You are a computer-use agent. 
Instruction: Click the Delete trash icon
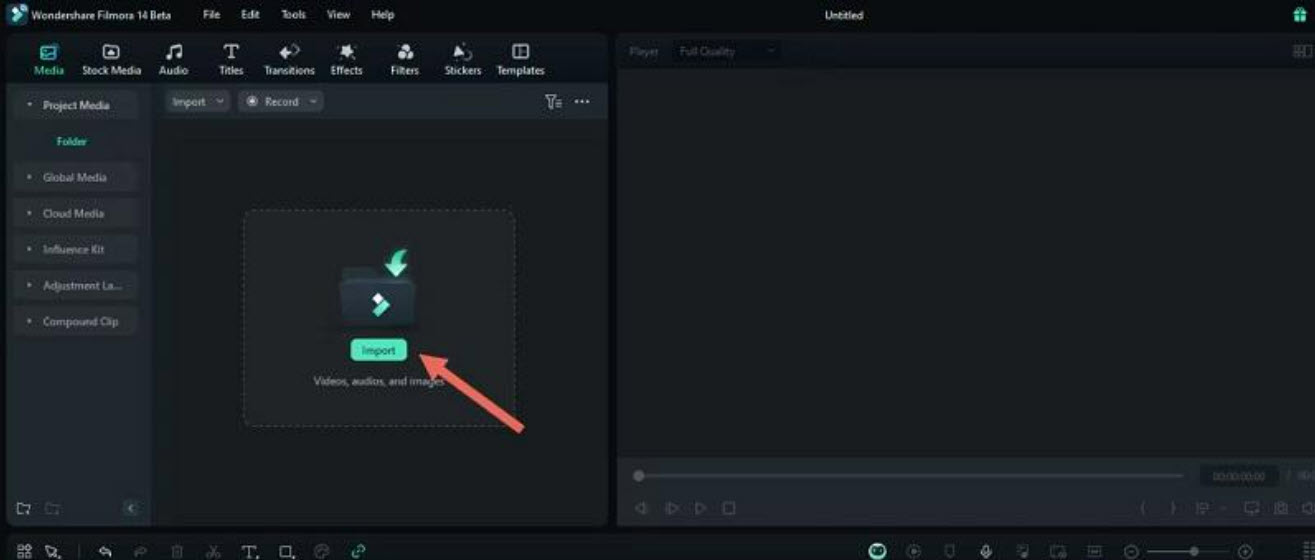tap(177, 551)
